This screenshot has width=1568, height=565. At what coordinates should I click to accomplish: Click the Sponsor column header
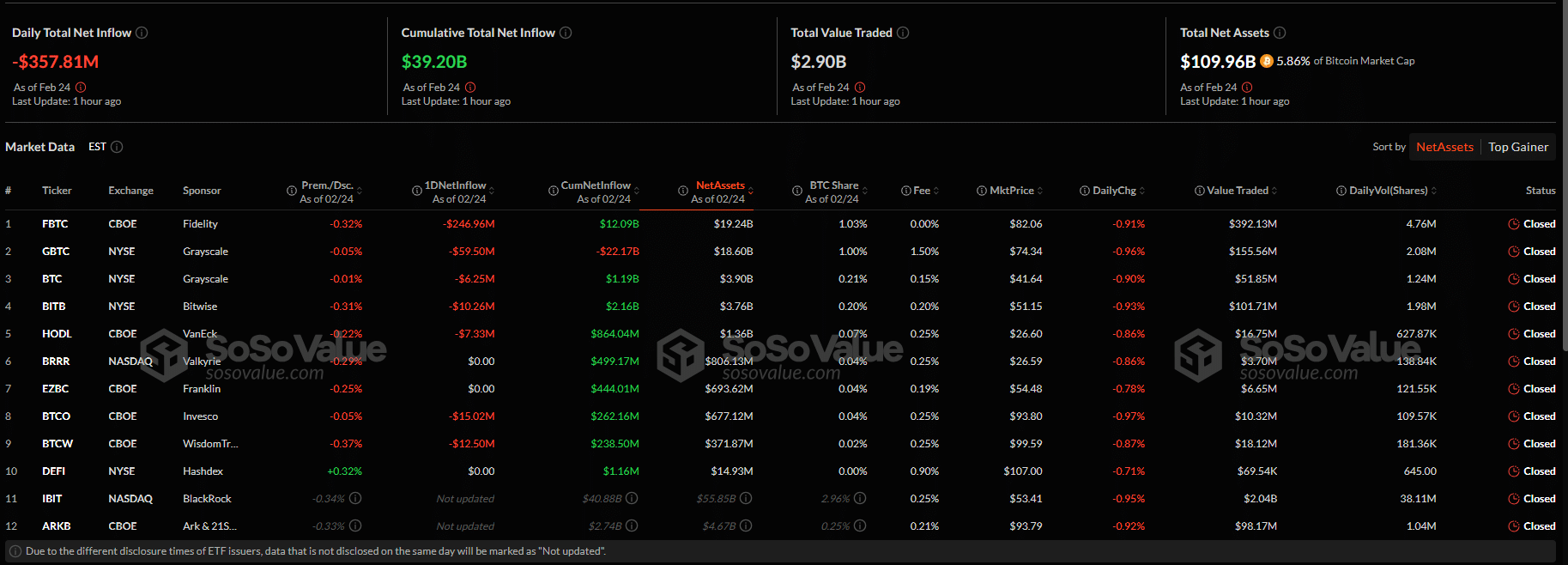(202, 191)
